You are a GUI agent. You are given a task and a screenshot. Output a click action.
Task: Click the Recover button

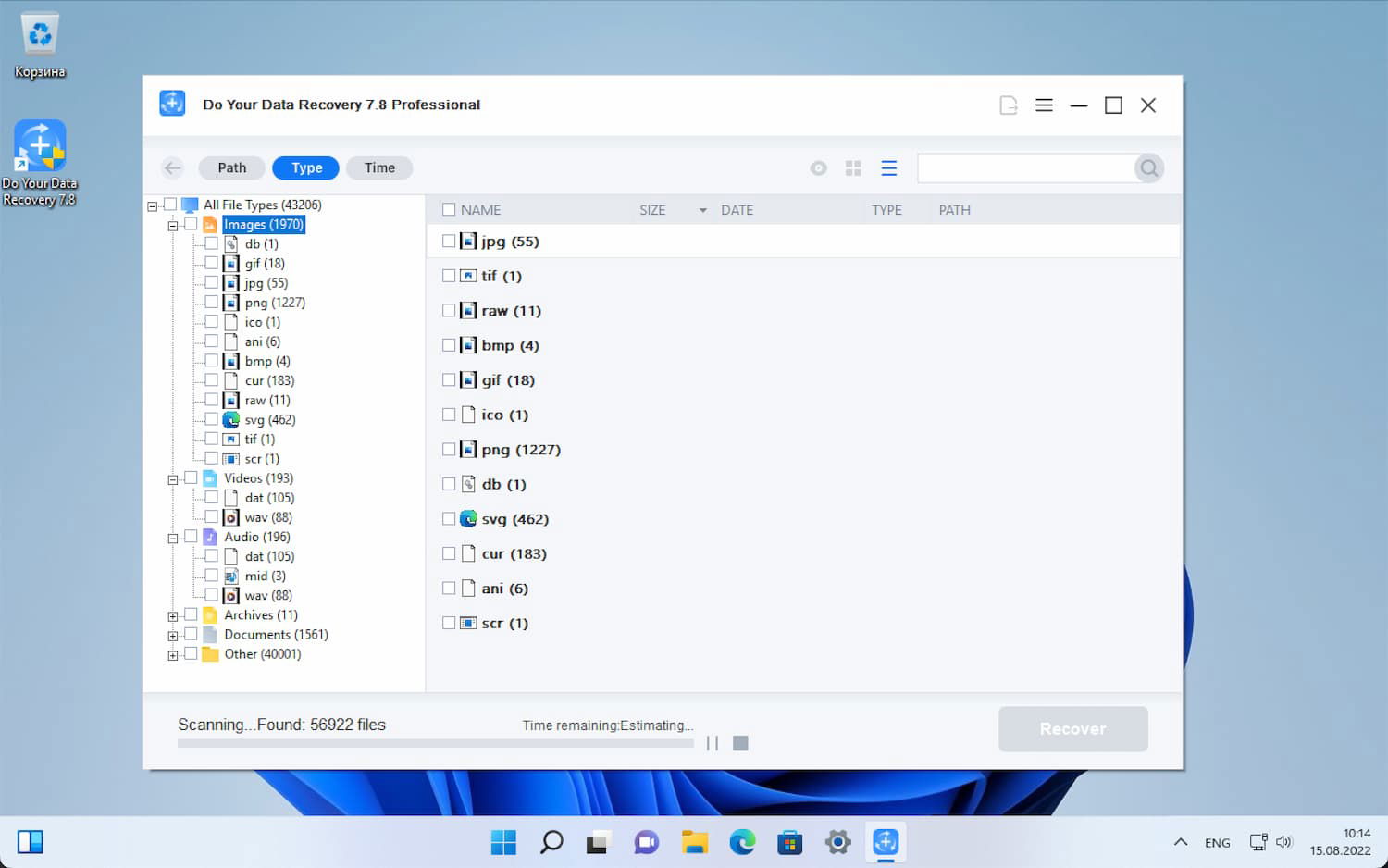(x=1072, y=729)
